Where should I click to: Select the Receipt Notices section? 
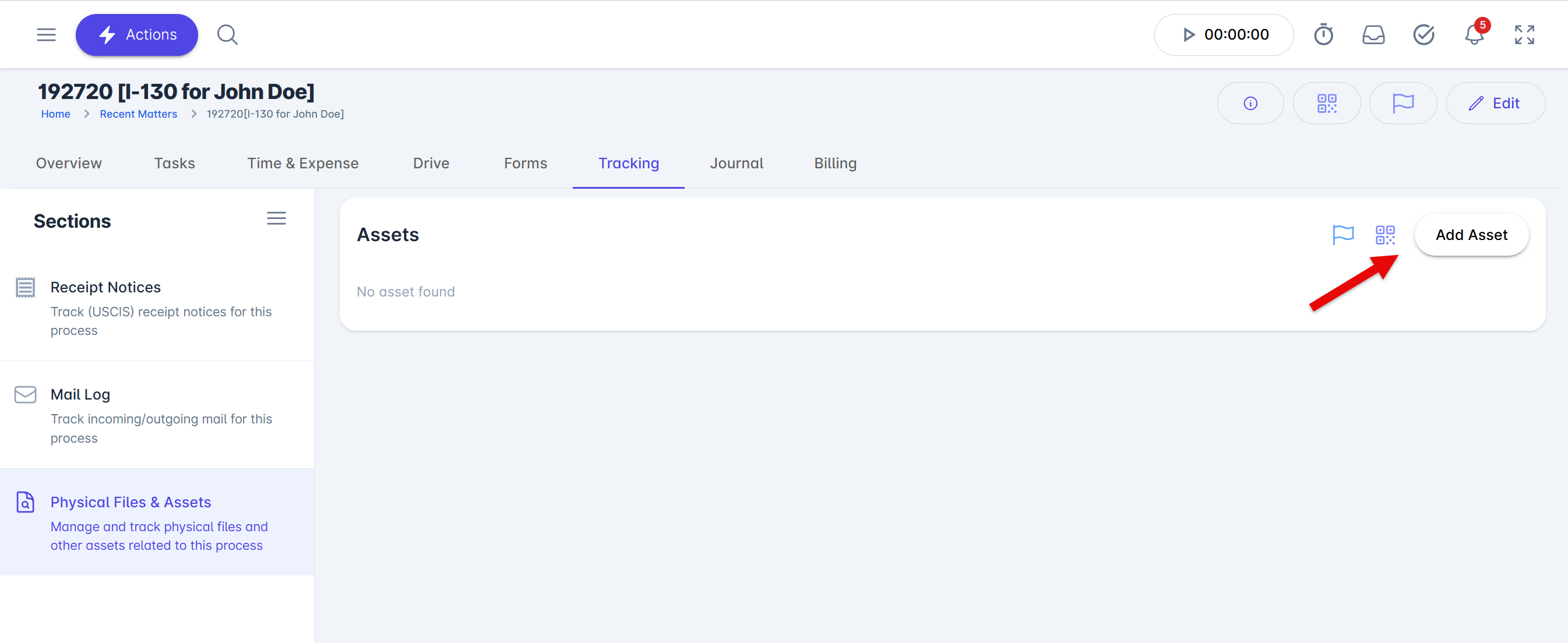(x=105, y=287)
